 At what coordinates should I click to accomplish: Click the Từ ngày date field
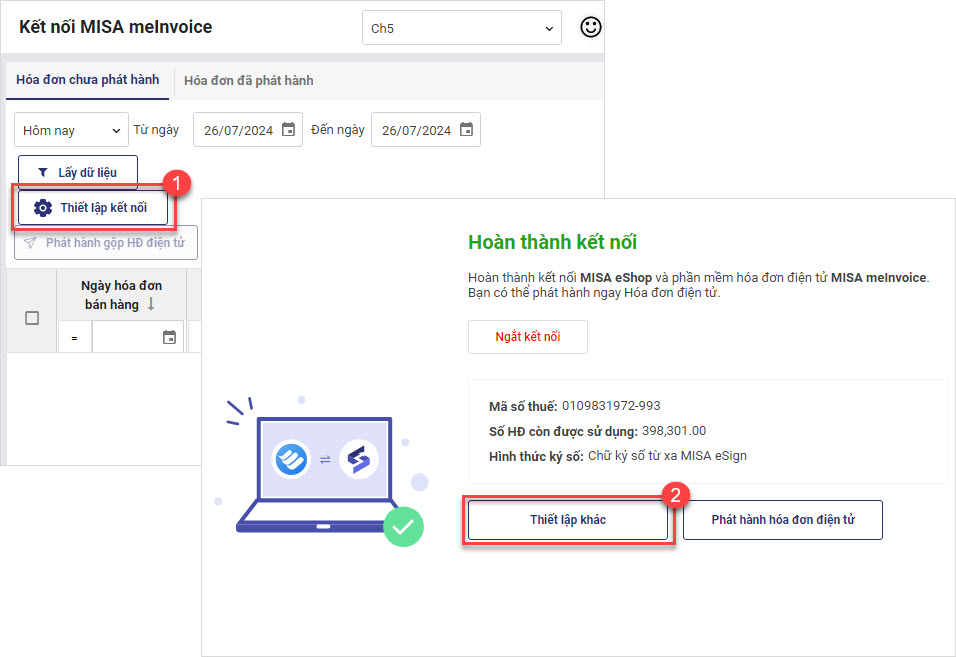click(x=248, y=130)
